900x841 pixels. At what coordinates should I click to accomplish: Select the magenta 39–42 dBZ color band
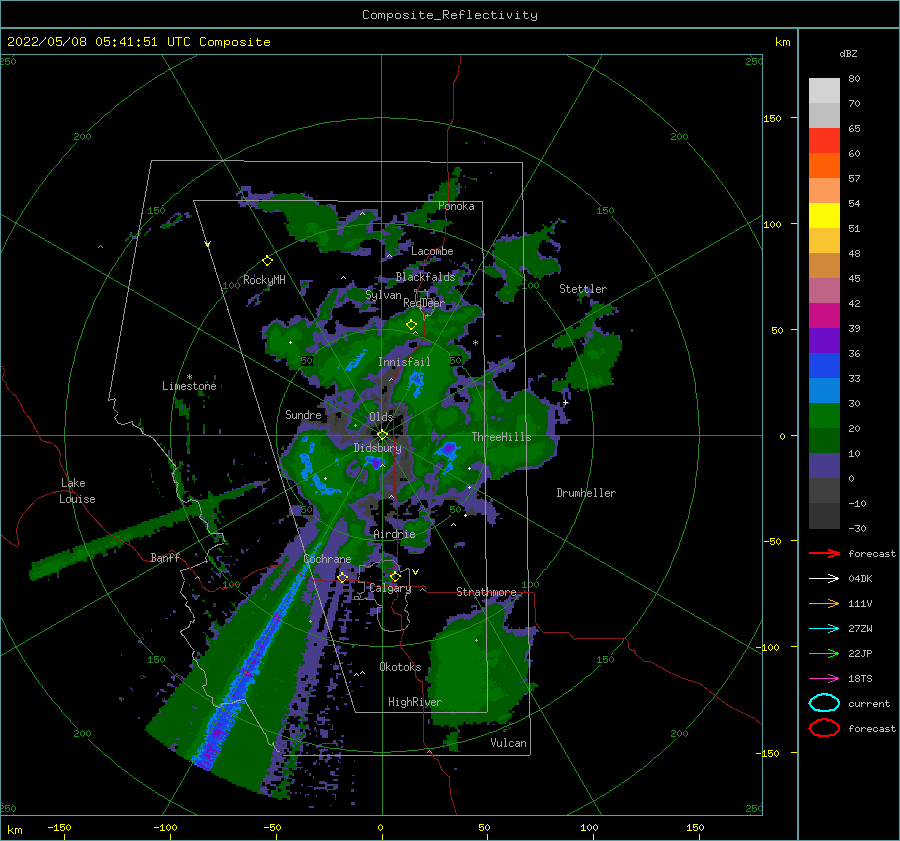coord(824,316)
